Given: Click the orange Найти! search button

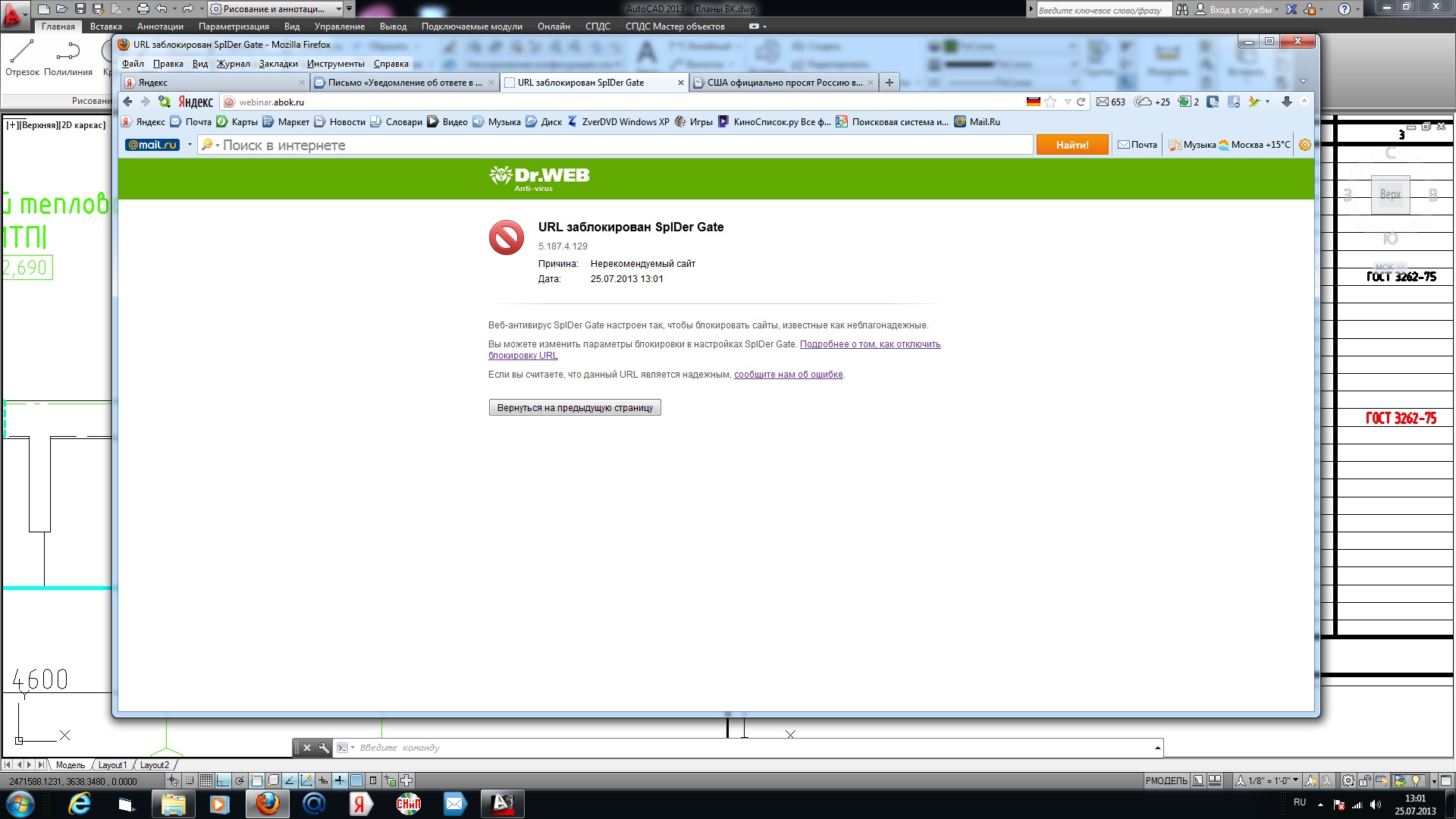Looking at the screenshot, I should [1072, 145].
